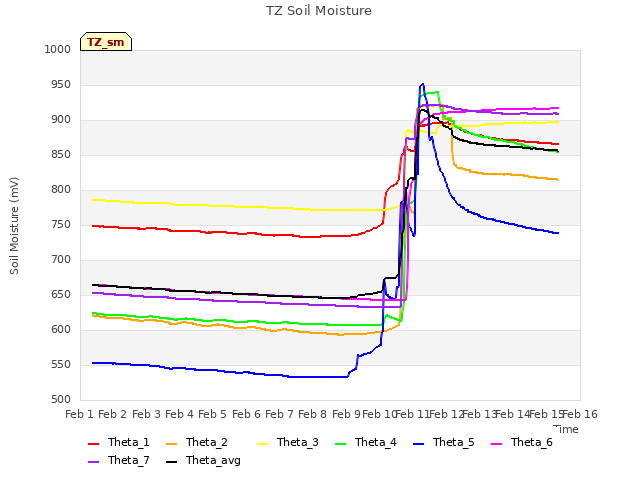Click the Feb 5 x-axis tick label
Image resolution: width=640 pixels, height=480 pixels.
212,414
